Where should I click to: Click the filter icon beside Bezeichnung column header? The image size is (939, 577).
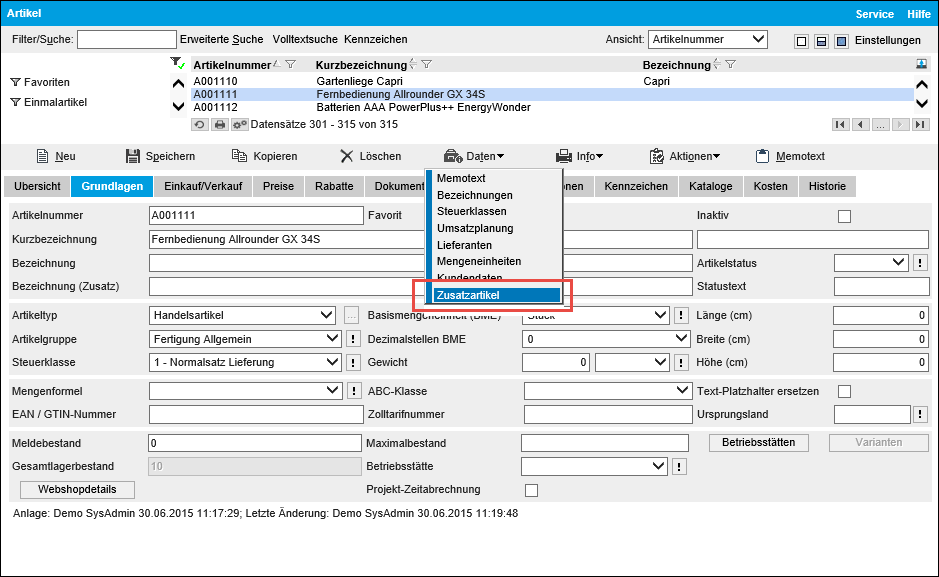(x=730, y=64)
